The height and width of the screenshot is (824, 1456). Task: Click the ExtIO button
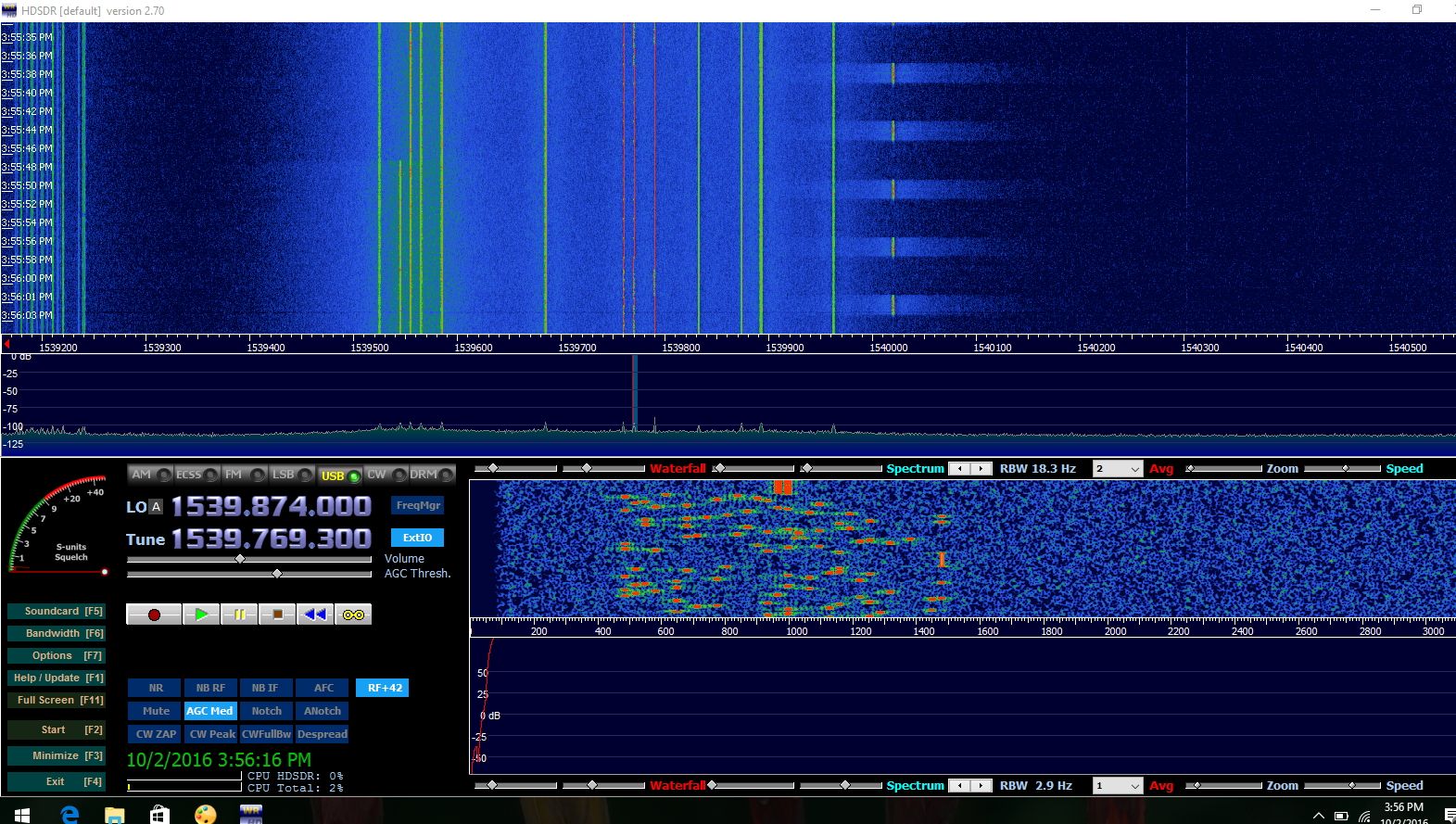[418, 538]
